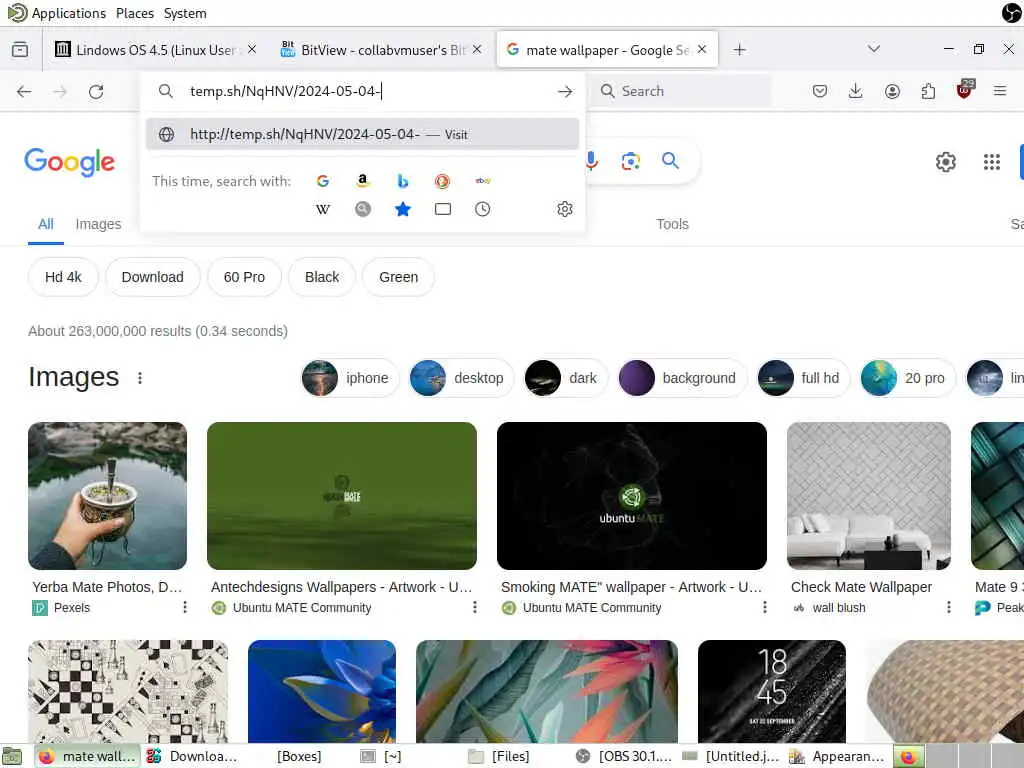The image size is (1024, 768).
Task: Apply the Black filter chip
Action: (322, 277)
